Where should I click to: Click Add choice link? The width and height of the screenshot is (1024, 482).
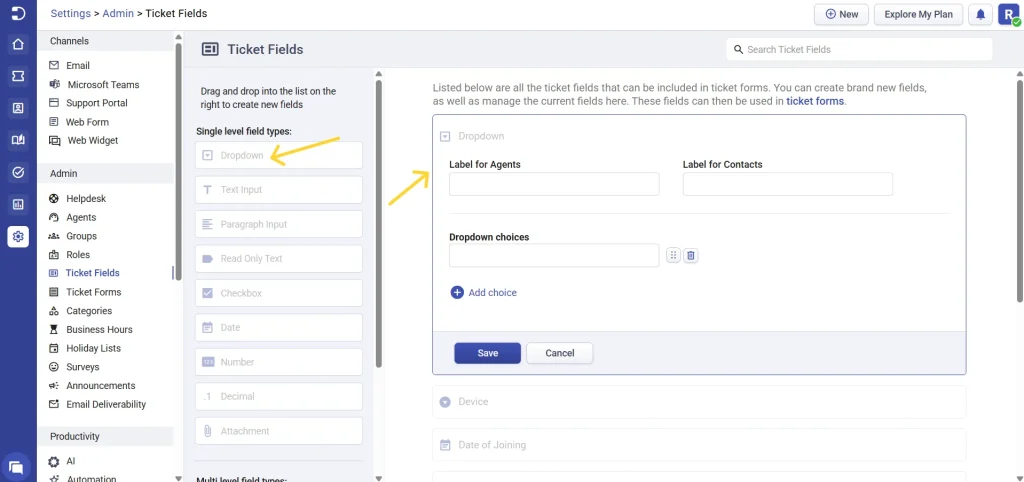coord(492,293)
